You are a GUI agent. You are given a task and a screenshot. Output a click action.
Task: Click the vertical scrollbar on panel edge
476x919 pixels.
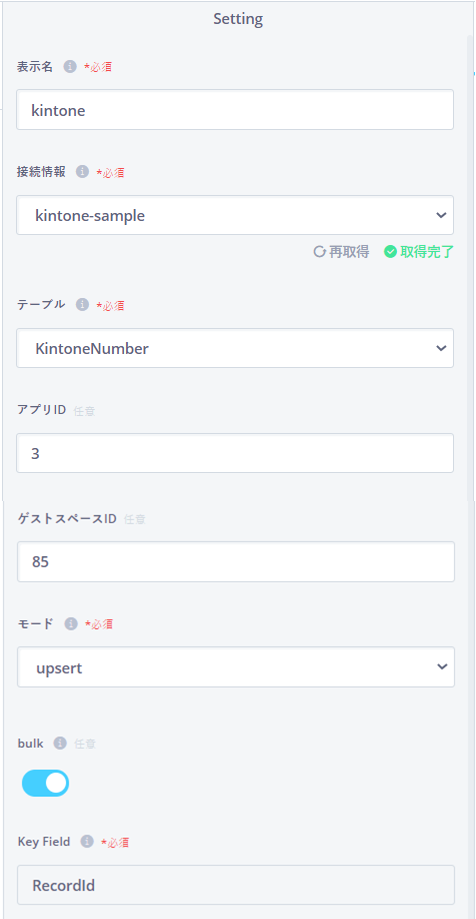(471, 267)
